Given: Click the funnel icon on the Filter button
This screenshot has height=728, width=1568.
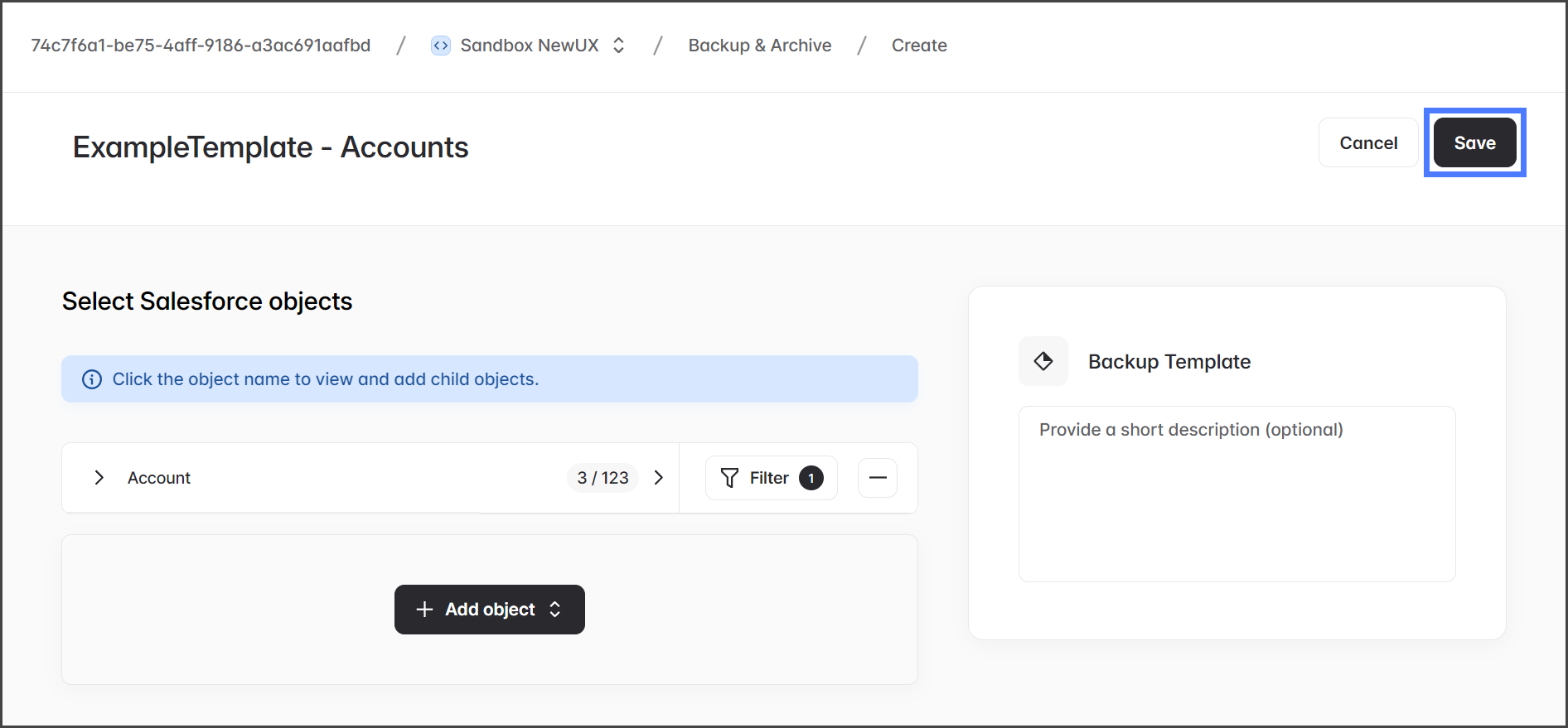Looking at the screenshot, I should click(x=729, y=478).
